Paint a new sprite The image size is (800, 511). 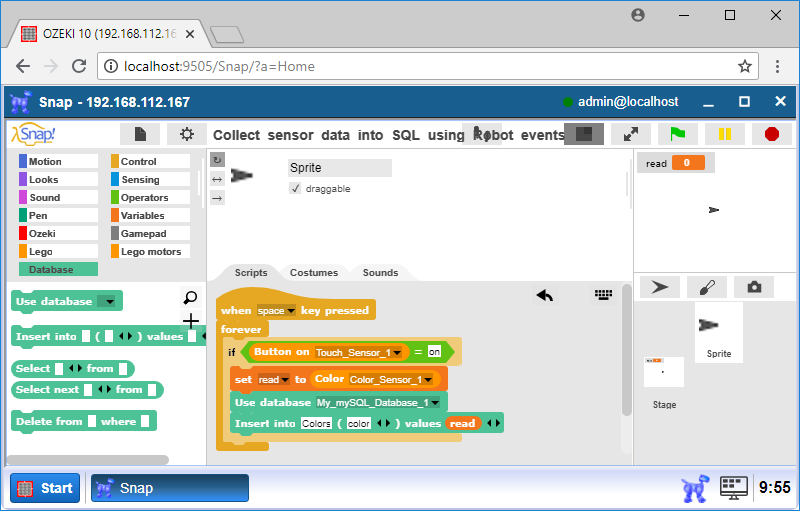(x=707, y=287)
